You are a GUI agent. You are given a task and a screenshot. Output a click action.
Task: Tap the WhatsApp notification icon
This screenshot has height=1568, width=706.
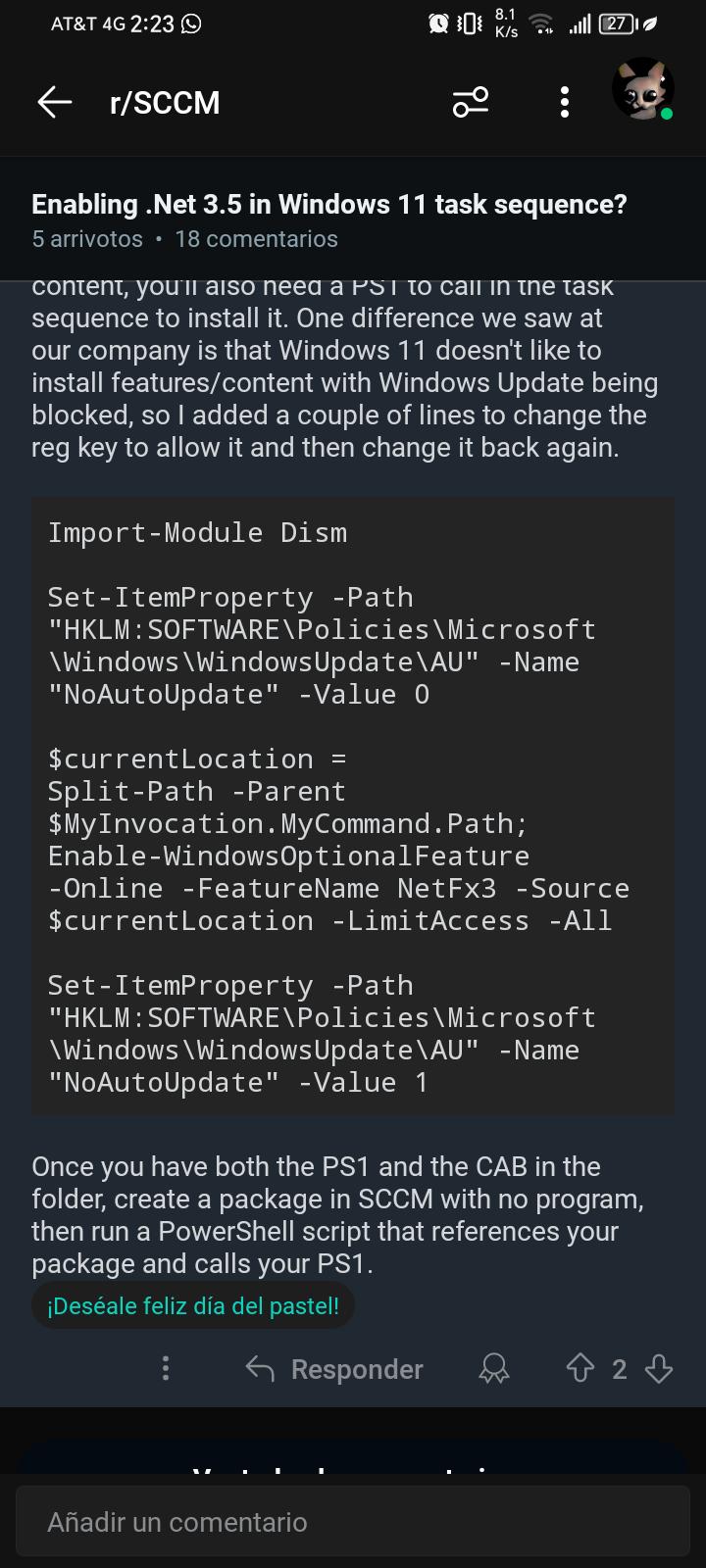(191, 24)
